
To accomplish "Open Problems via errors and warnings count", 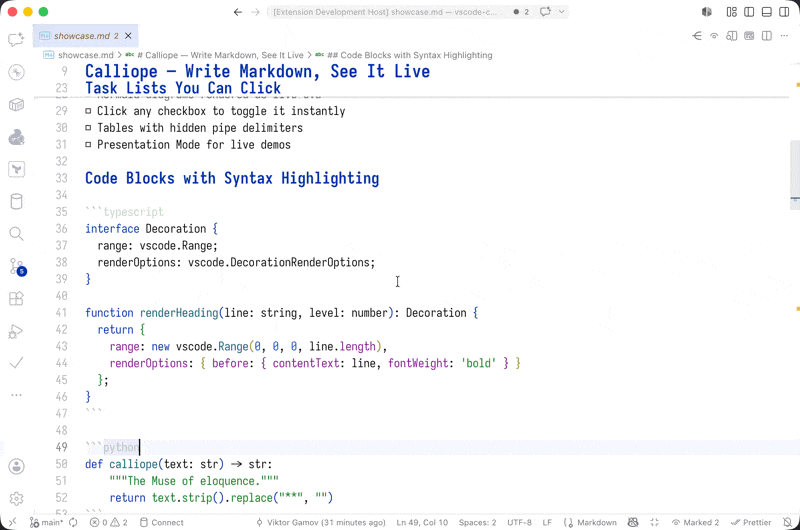I will [x=109, y=522].
